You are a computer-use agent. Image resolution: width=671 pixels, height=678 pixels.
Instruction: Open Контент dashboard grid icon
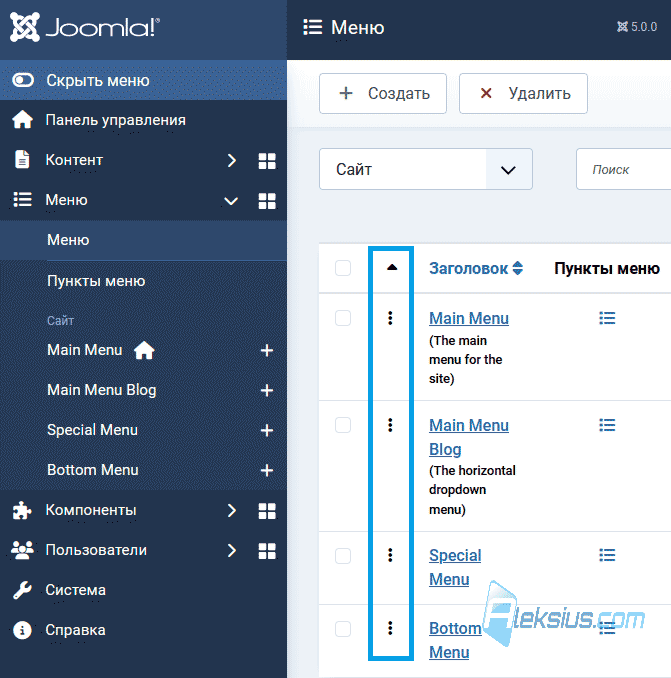pos(267,161)
